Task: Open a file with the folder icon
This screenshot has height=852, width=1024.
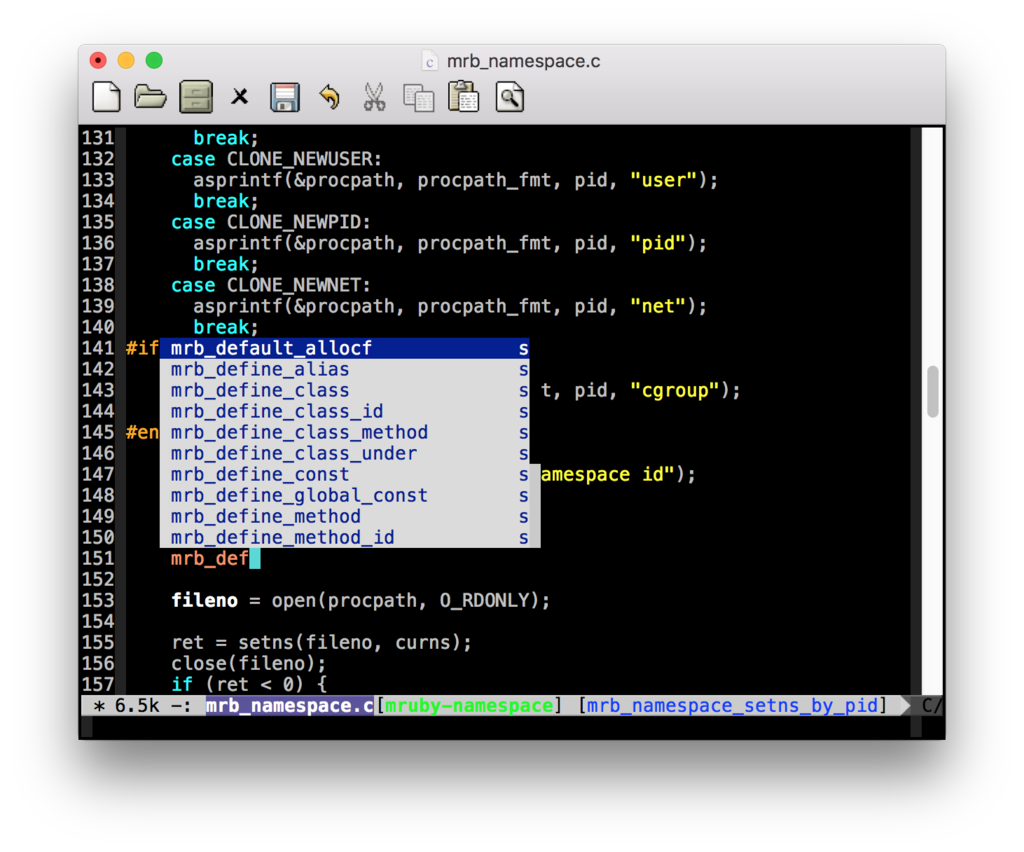Action: [150, 97]
